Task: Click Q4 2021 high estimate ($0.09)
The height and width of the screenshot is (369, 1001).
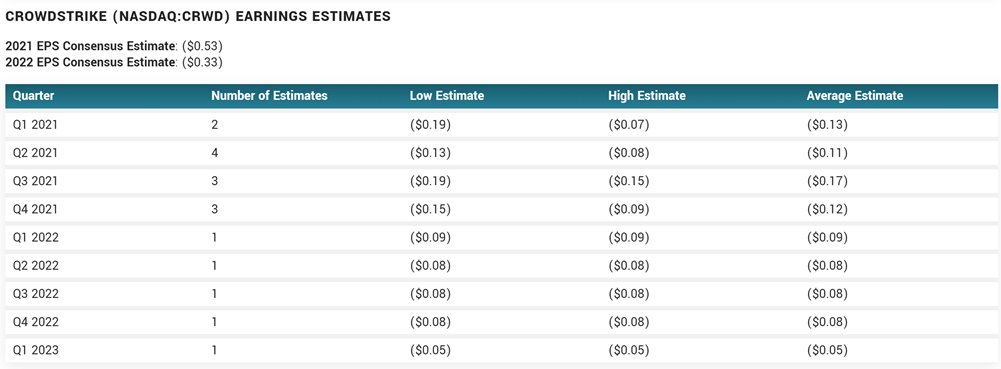Action: pos(629,209)
